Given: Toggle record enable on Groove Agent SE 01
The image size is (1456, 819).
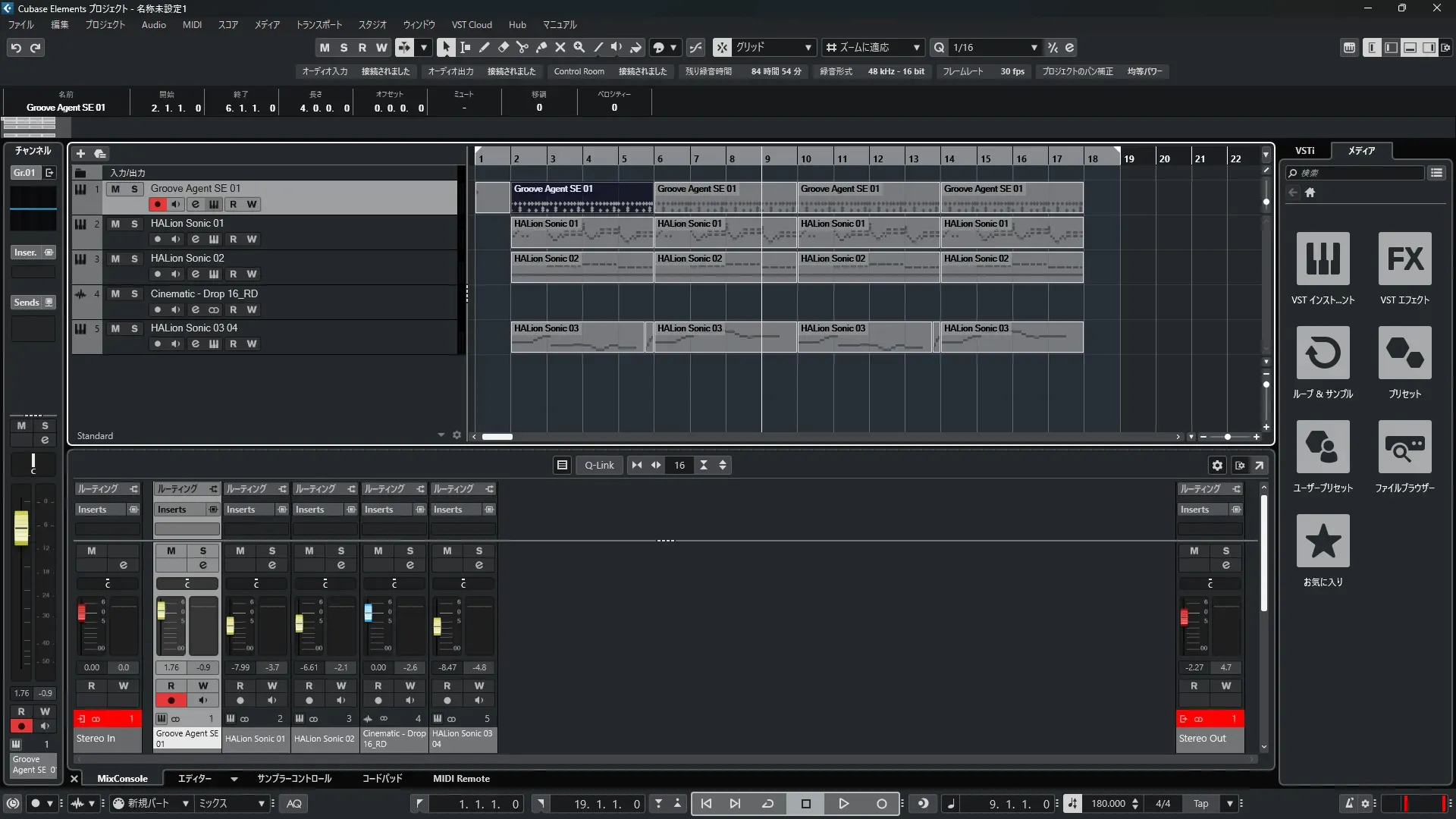Looking at the screenshot, I should (x=157, y=204).
